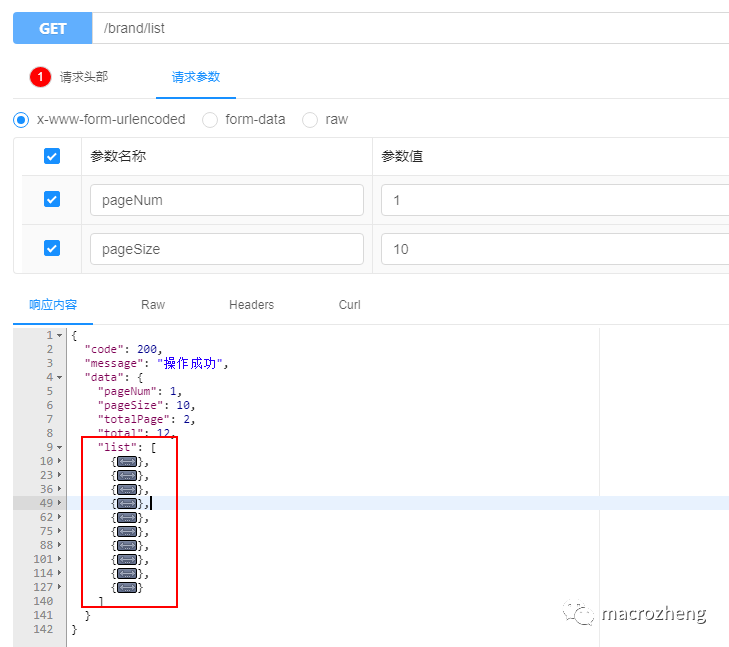Image resolution: width=729 pixels, height=647 pixels.
Task: Click the pageNum parameter name field
Action: coord(227,200)
